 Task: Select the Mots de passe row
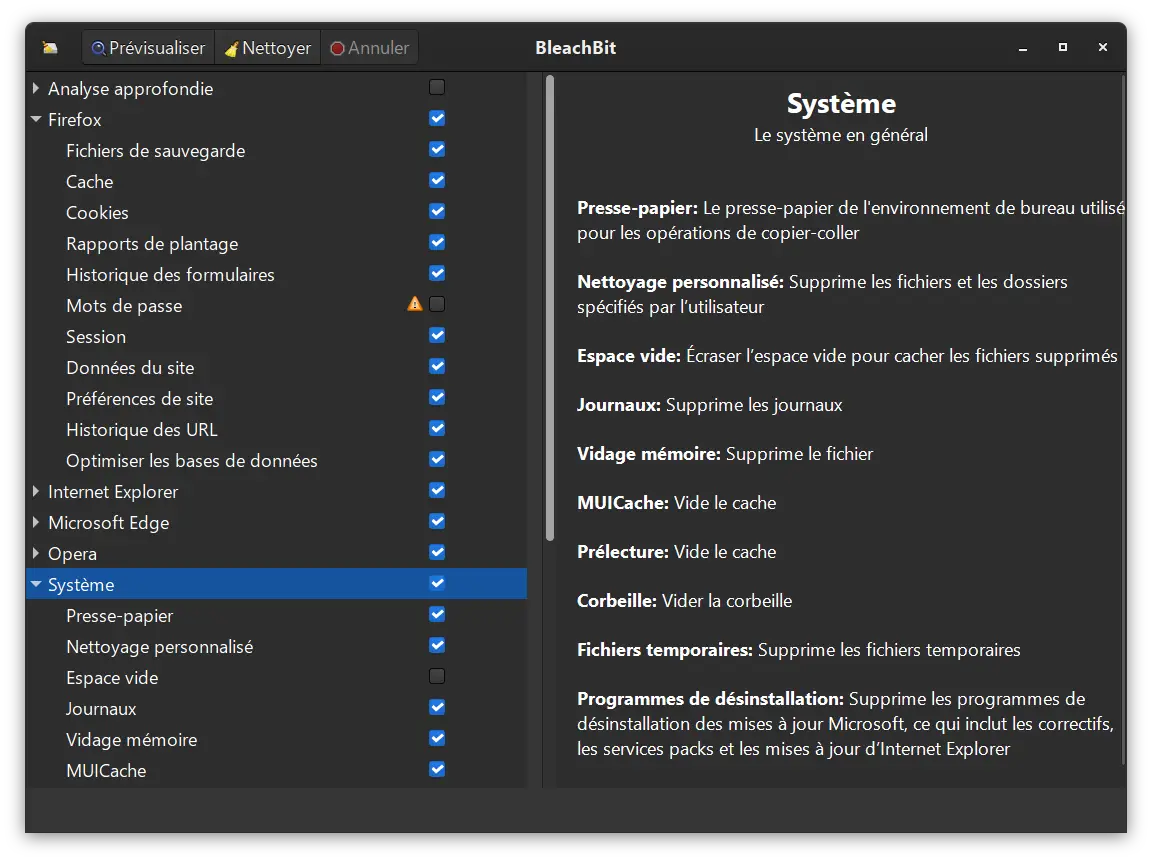click(x=276, y=306)
